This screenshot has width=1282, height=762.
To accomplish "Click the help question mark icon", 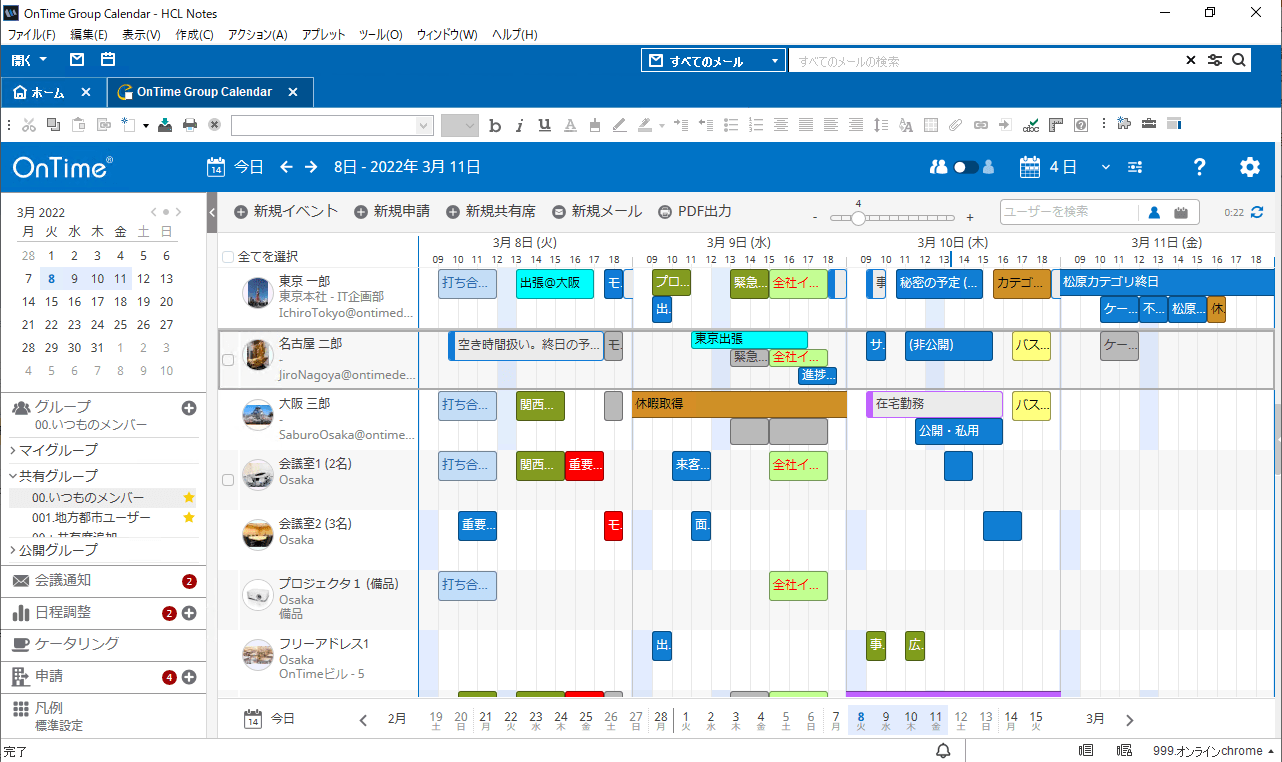I will coord(1200,167).
